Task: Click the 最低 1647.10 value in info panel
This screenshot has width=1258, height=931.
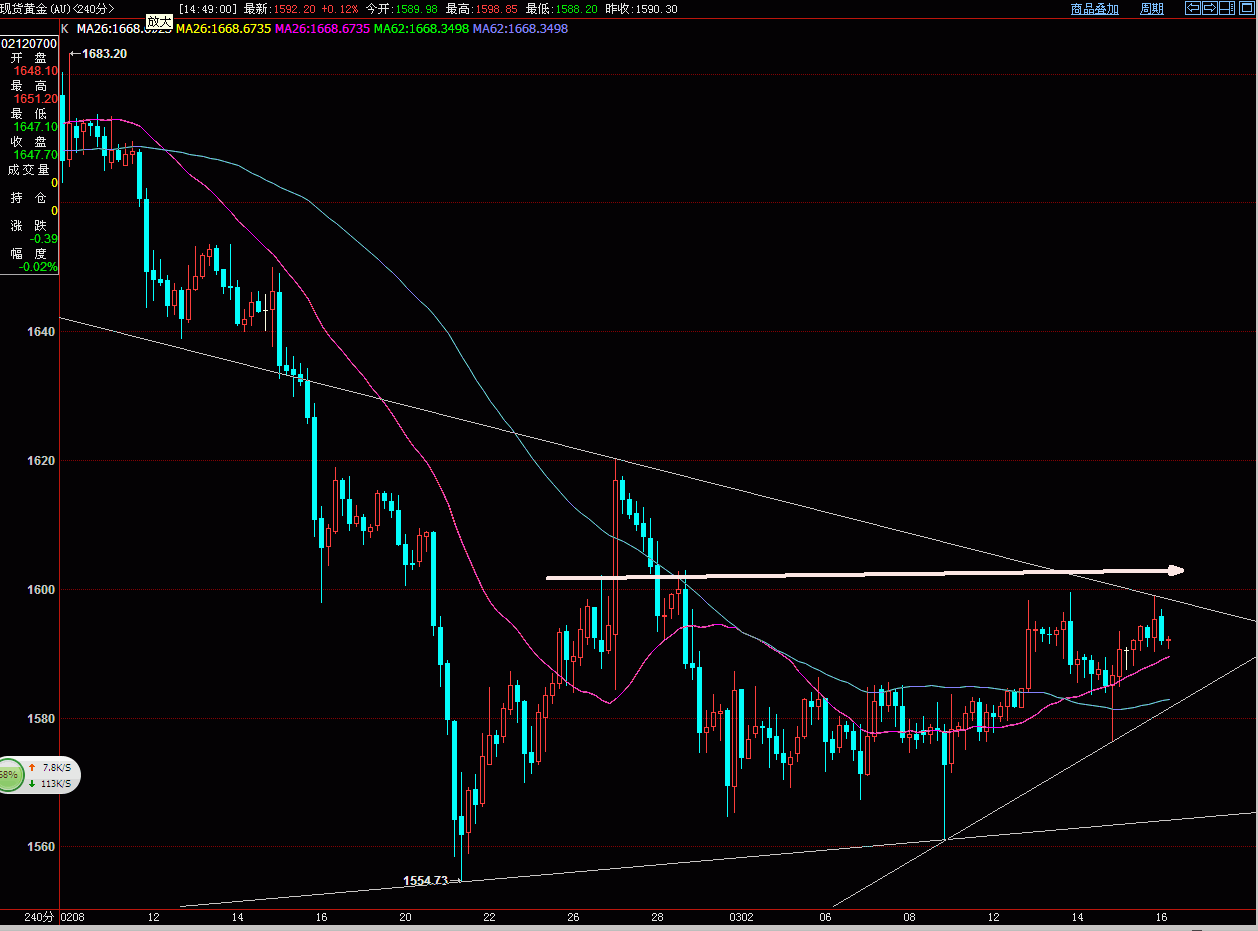Action: (x=35, y=127)
